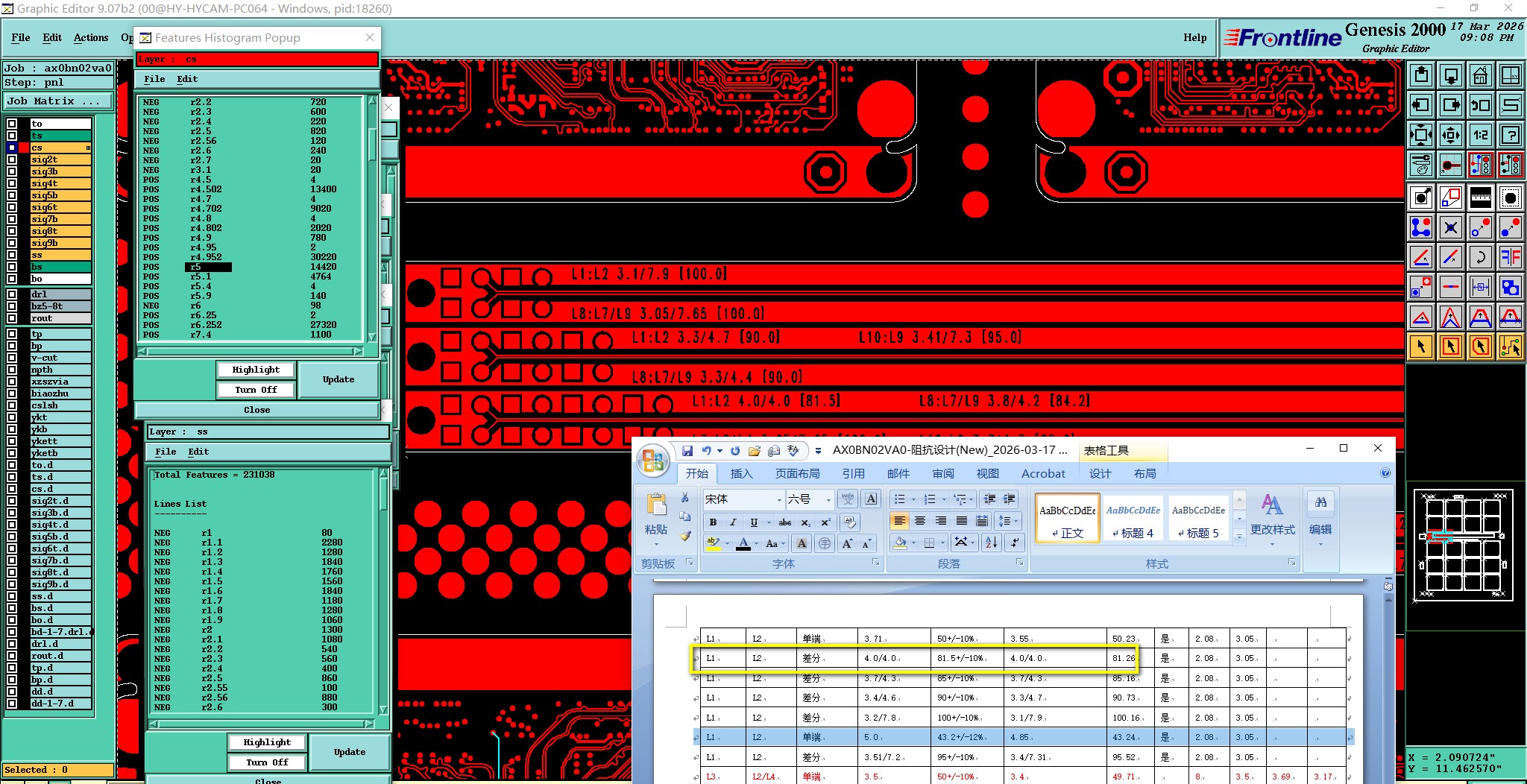This screenshot has height=784, width=1527.
Task: Click the 1:2 zoom scale icon
Action: [1480, 135]
